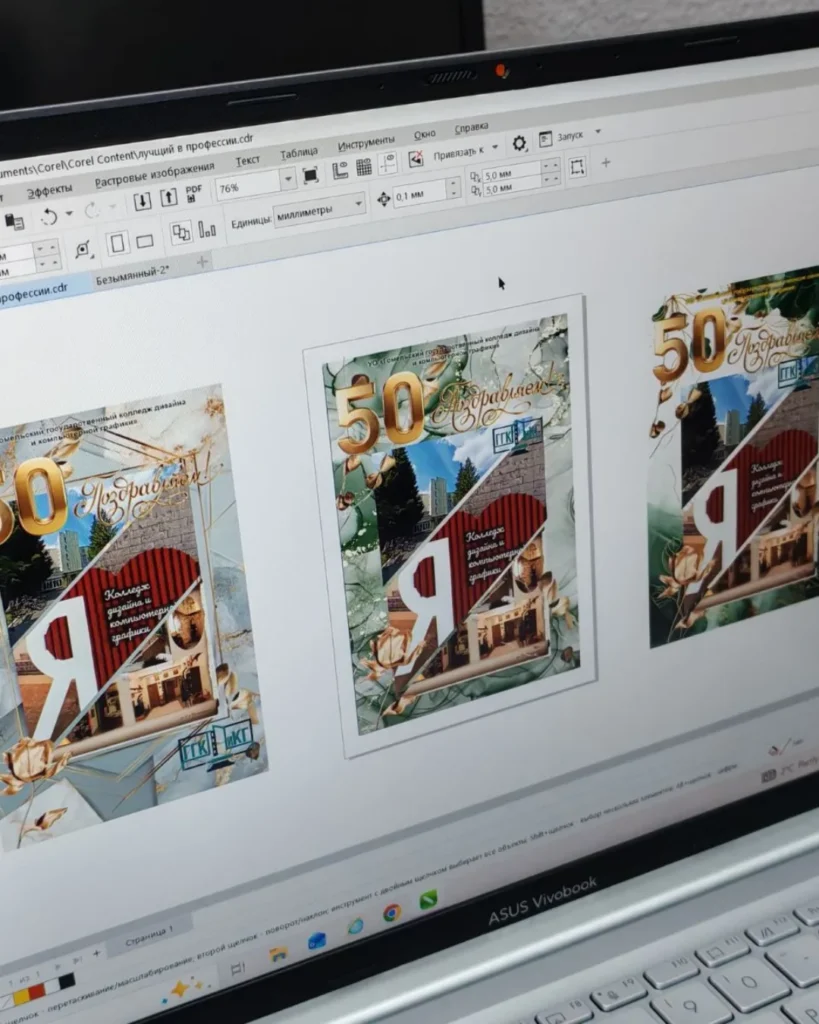Open the units dropdown showing миллиметры
This screenshot has height=1024, width=819.
click(357, 206)
